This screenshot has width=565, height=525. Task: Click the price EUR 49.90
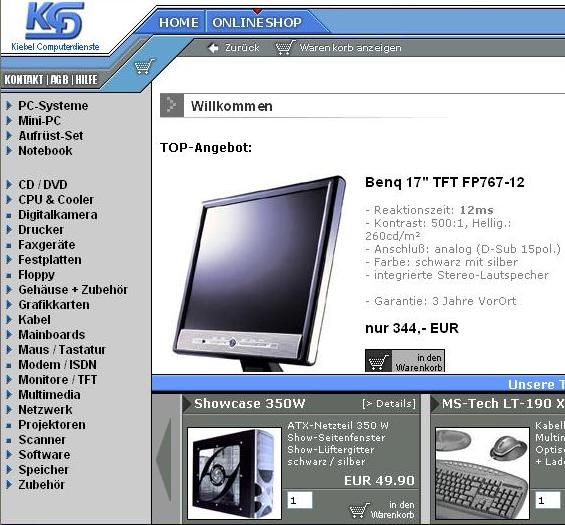(x=379, y=480)
